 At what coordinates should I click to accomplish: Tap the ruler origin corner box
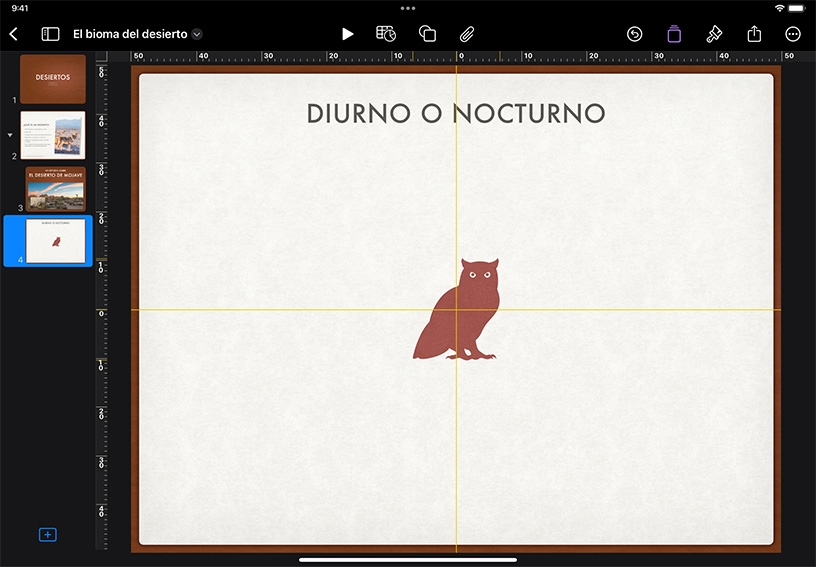(102, 56)
